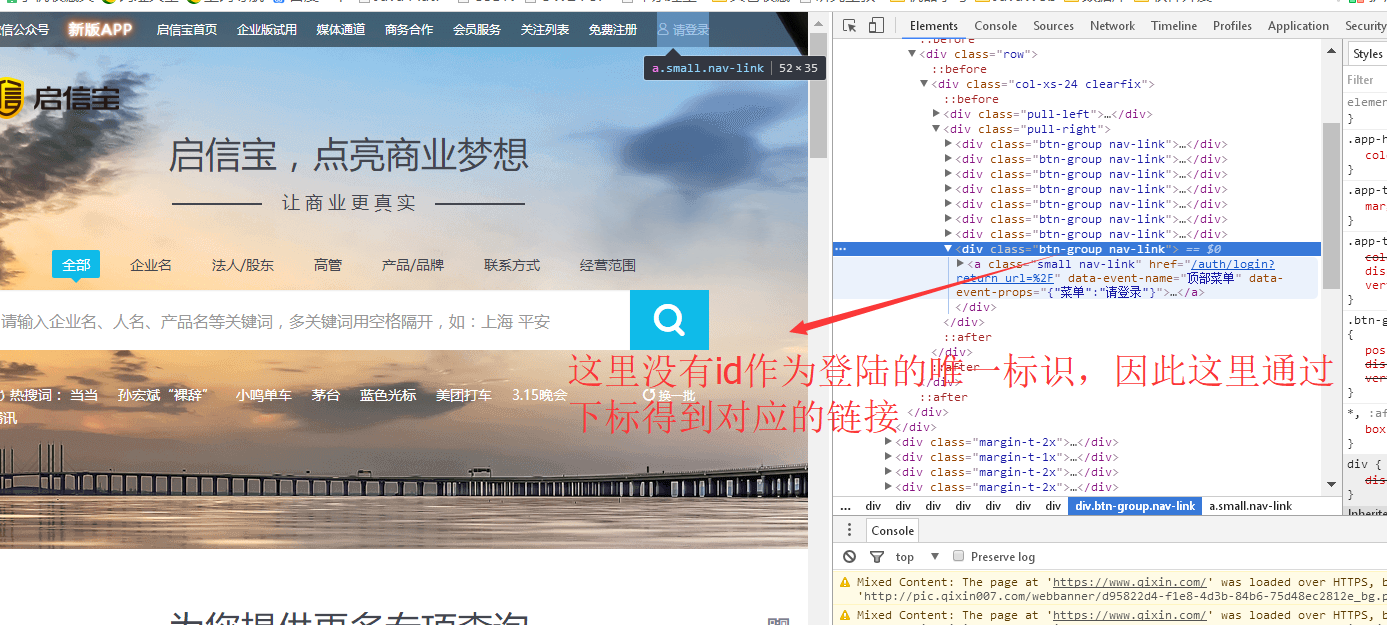Image resolution: width=1387 pixels, height=625 pixels.
Task: Click the a.small.nav-link breadcrumb
Action: [x=1250, y=506]
